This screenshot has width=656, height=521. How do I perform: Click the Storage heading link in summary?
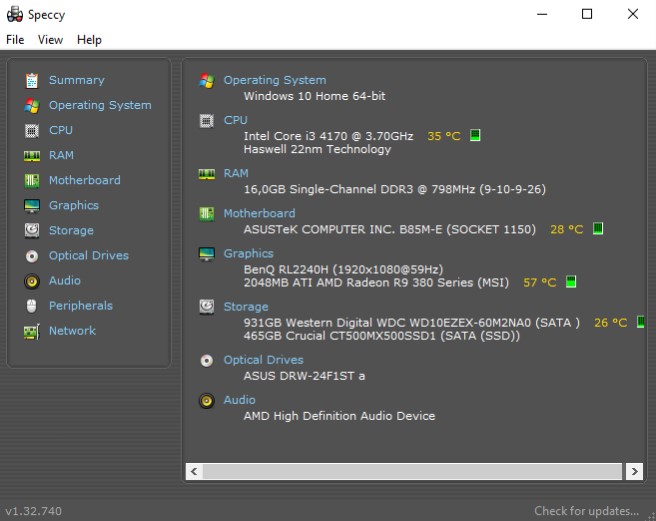246,307
